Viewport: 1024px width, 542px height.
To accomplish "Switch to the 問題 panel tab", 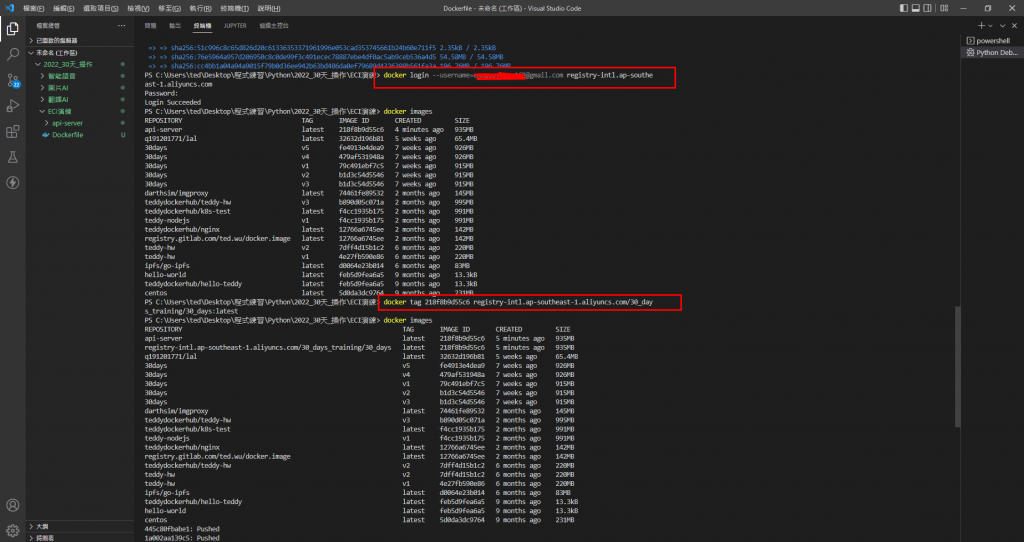I will [150, 25].
